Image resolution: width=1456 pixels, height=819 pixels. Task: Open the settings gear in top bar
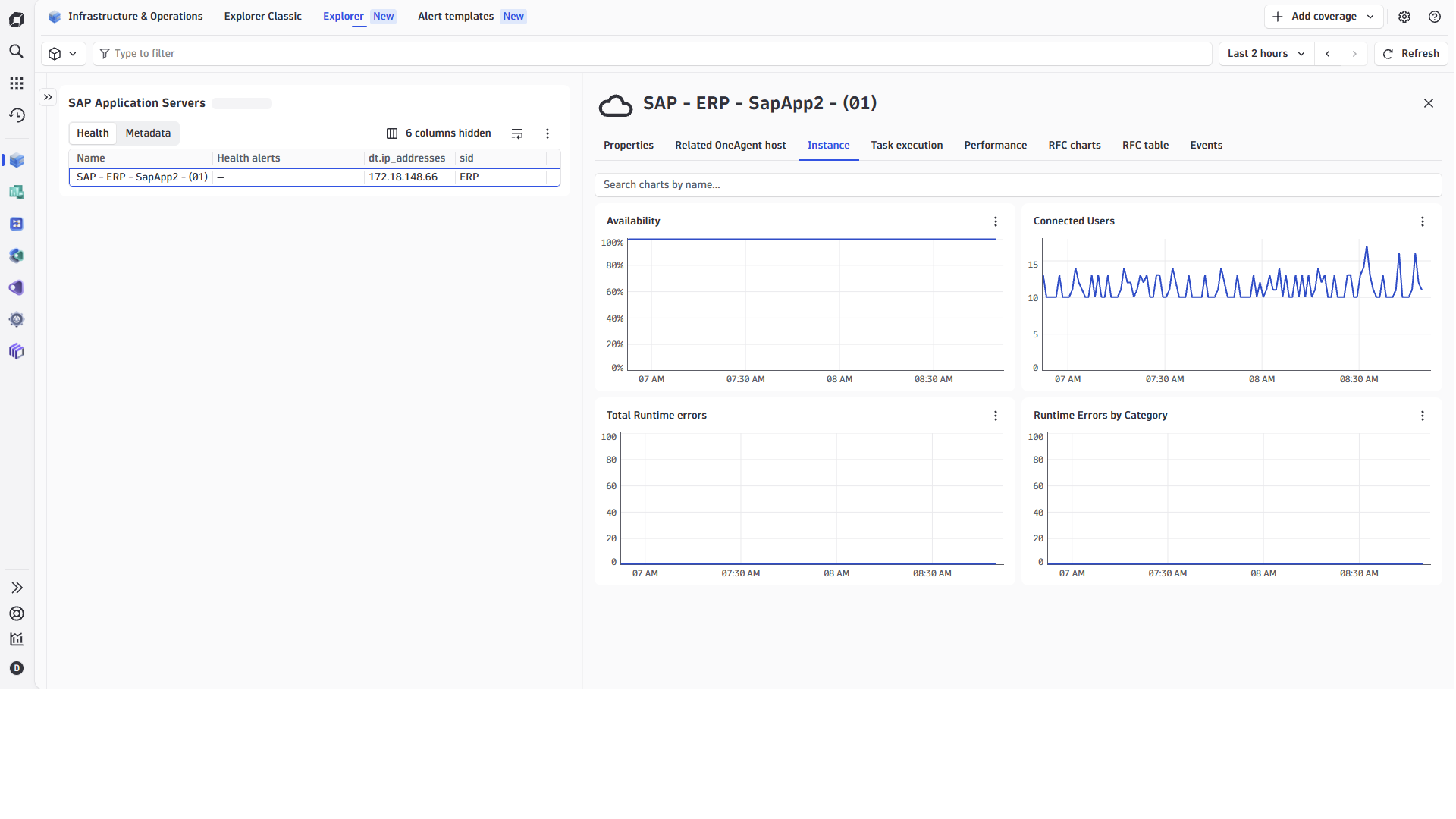(1404, 17)
